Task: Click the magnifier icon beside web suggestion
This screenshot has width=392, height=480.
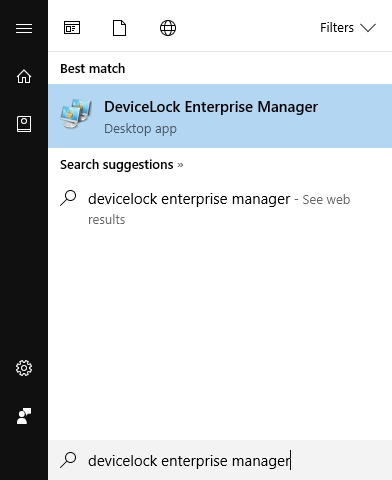Action: pos(68,198)
